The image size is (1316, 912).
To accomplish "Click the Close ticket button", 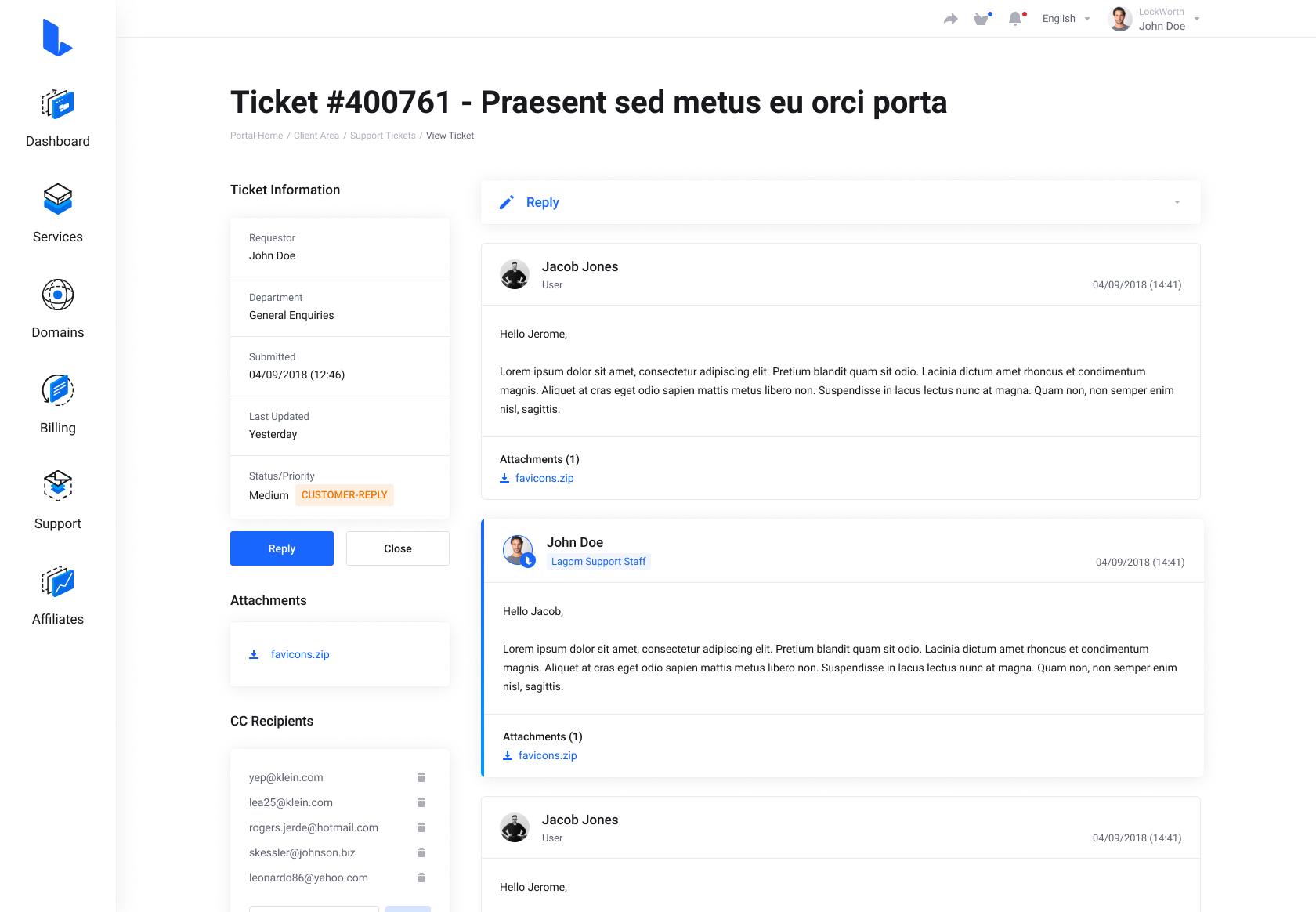I will pyautogui.click(x=398, y=548).
